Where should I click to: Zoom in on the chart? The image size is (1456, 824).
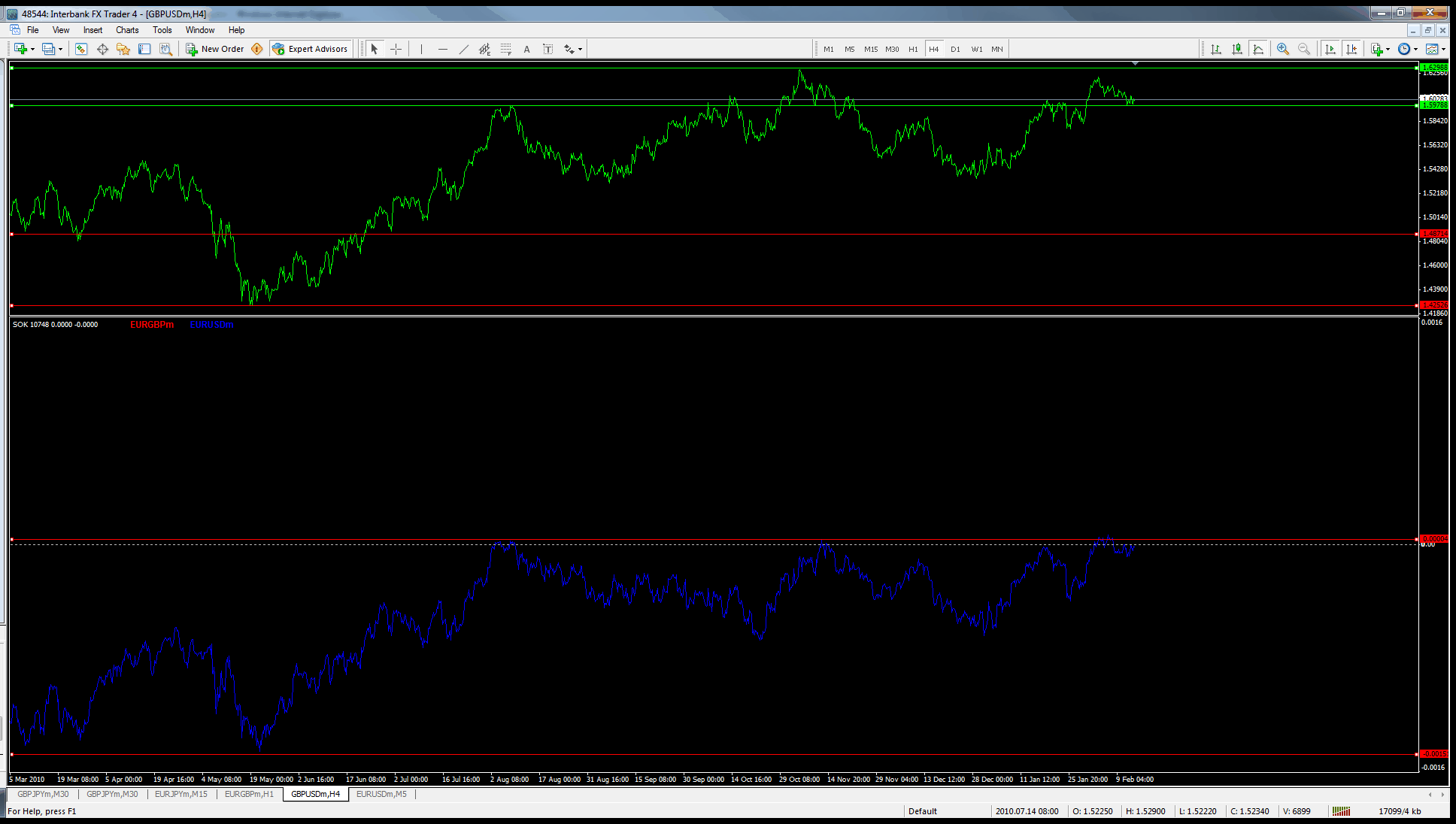pos(1283,49)
